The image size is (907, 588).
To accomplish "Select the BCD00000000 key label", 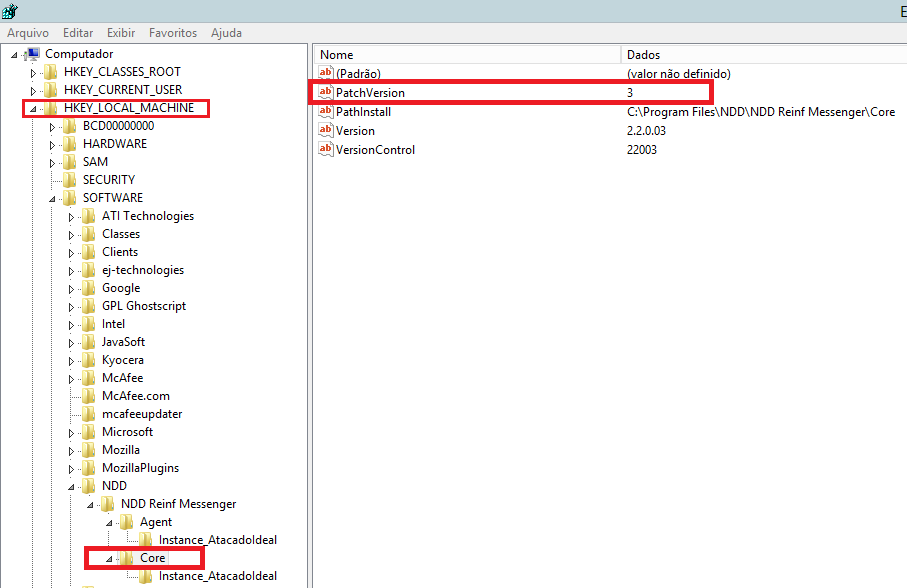I will pyautogui.click(x=119, y=125).
